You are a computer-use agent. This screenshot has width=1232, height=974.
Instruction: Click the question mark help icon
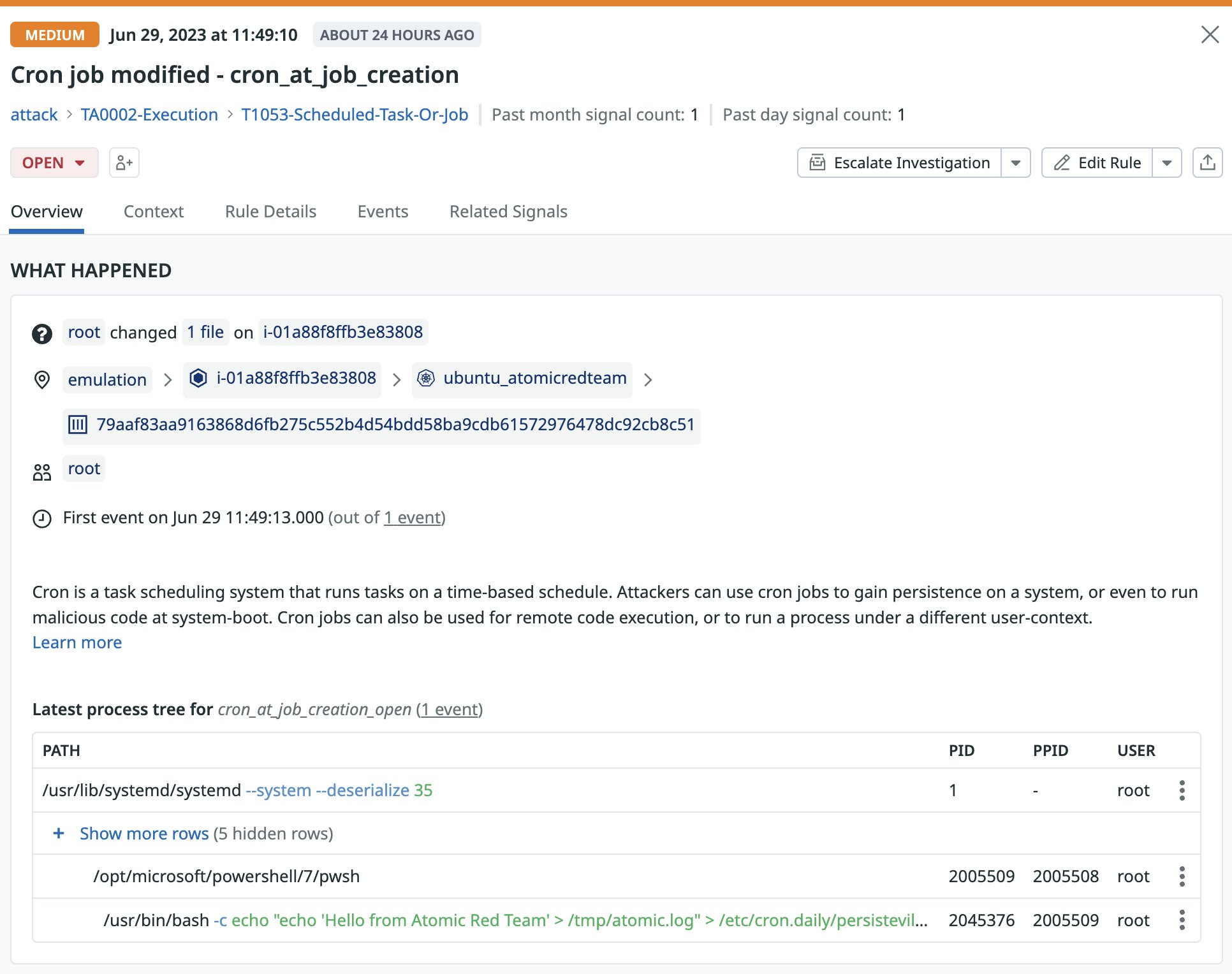coord(42,333)
